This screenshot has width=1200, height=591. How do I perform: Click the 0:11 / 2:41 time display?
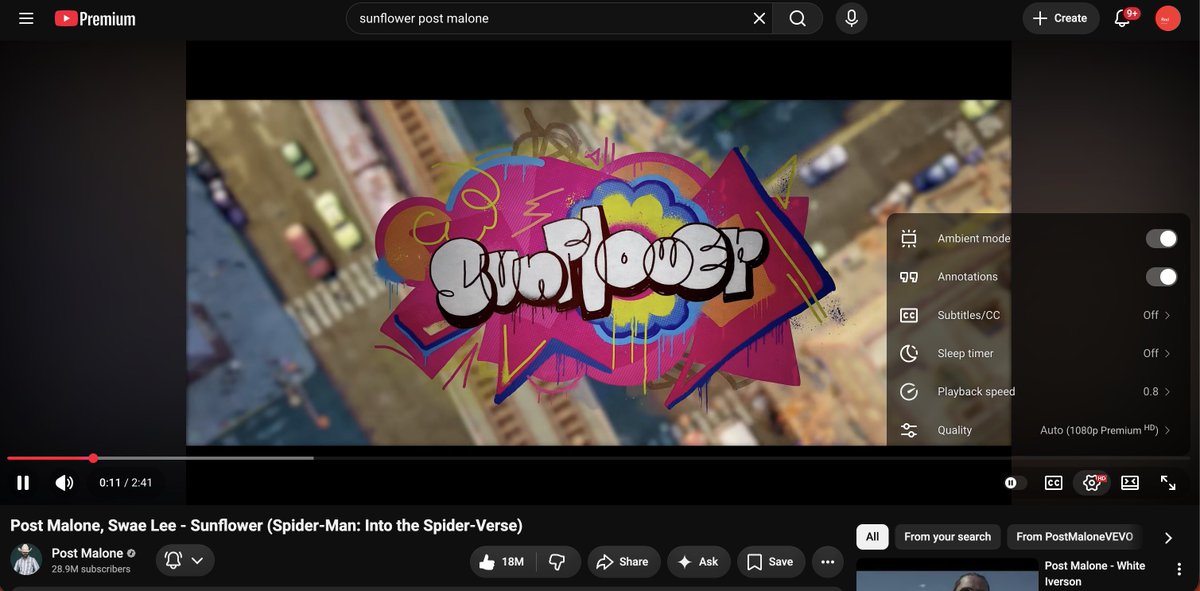coord(126,483)
